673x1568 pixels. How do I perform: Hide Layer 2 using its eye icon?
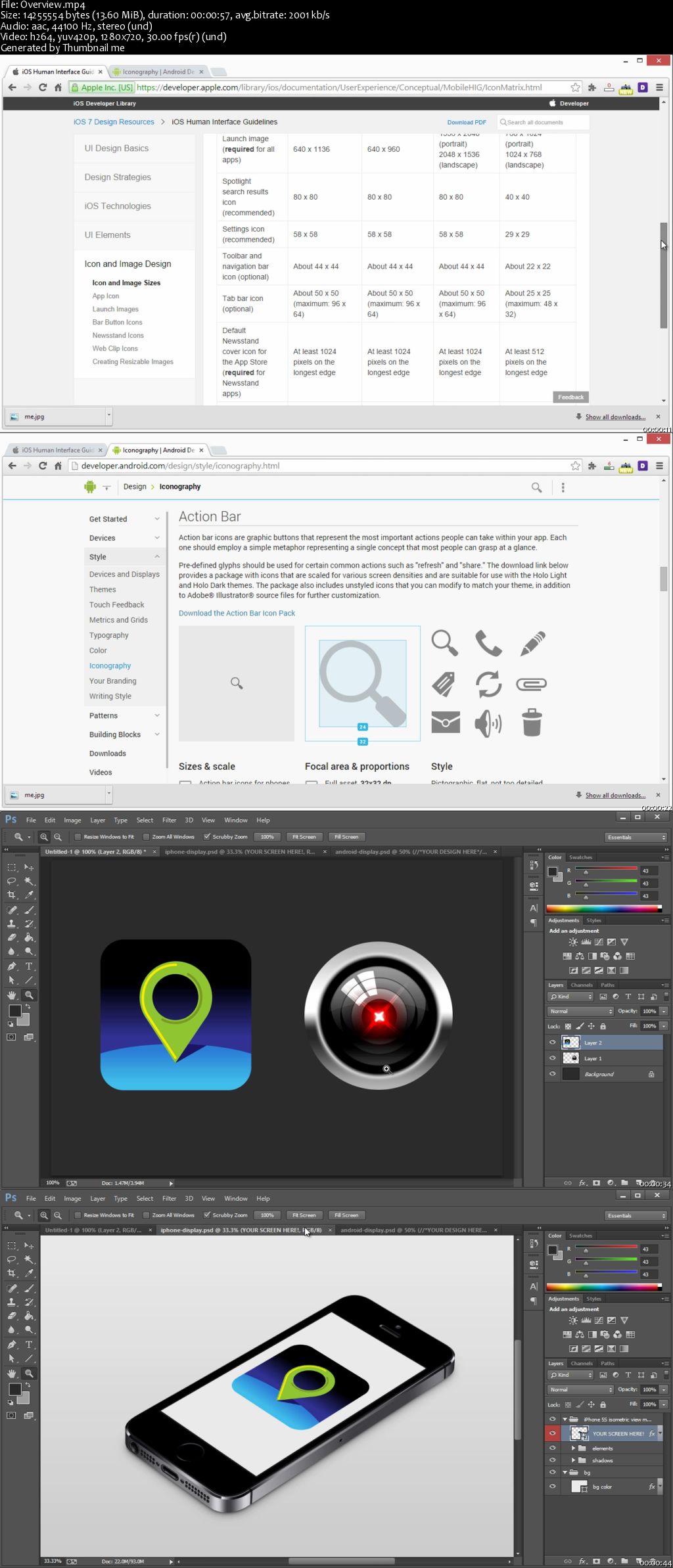point(553,1042)
